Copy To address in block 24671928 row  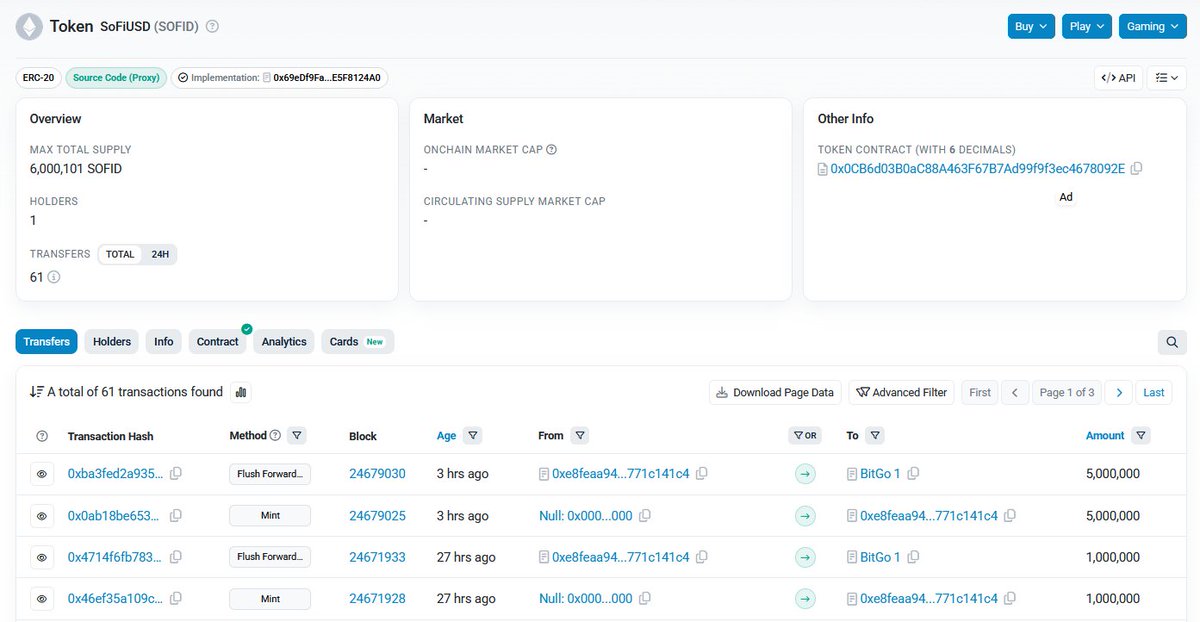coord(1010,599)
